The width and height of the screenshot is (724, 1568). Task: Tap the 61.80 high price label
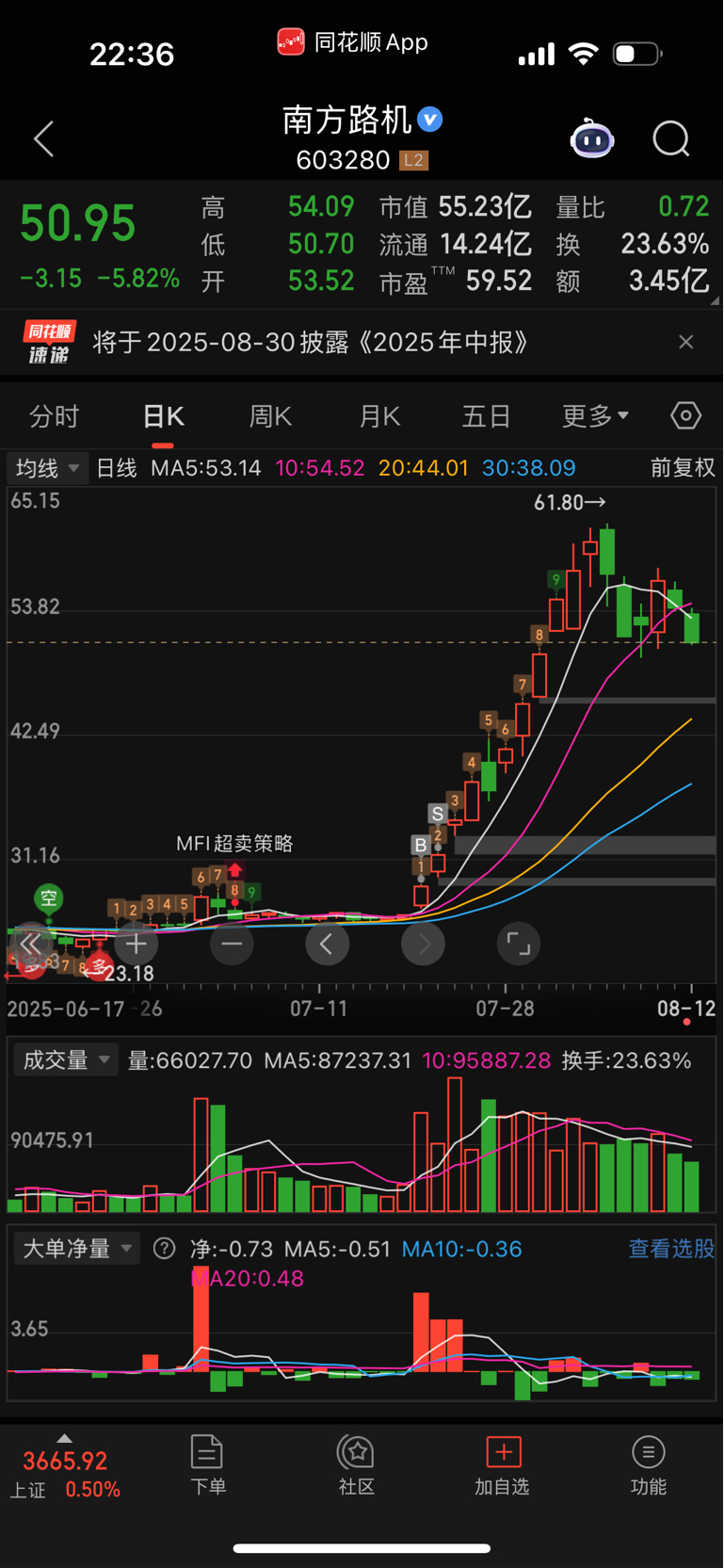click(570, 503)
